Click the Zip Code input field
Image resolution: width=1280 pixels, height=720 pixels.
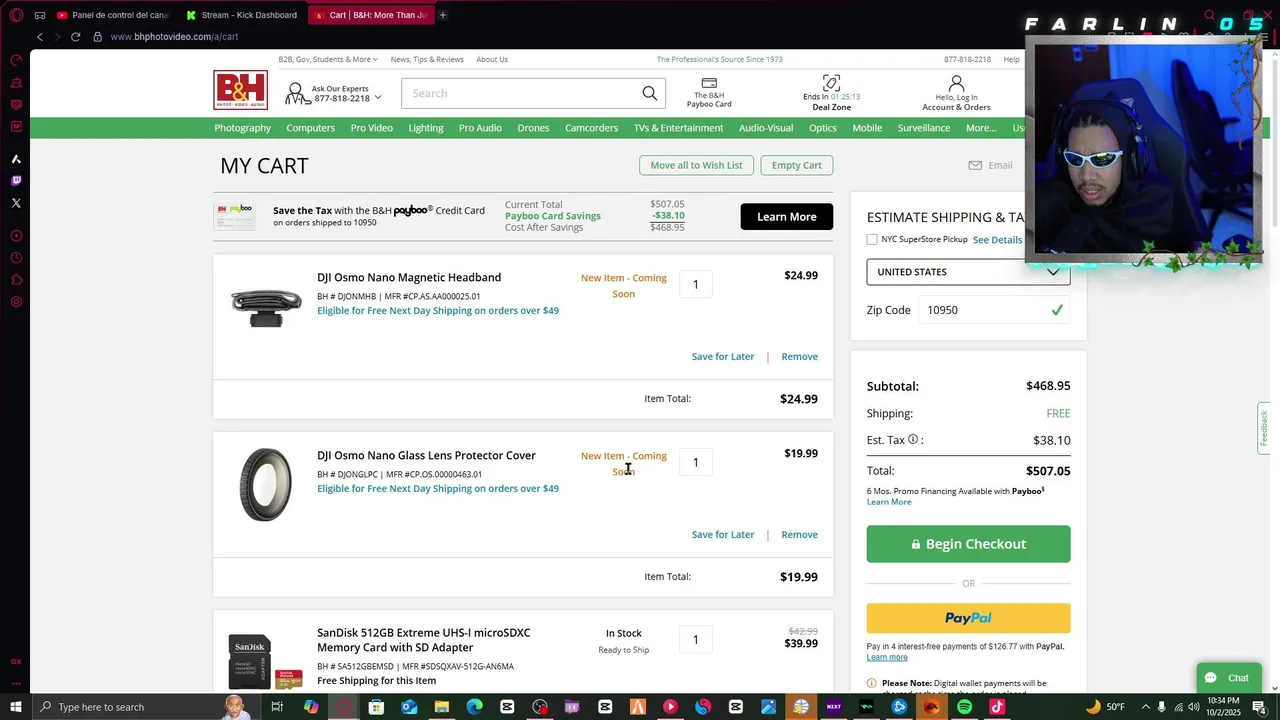pos(994,310)
